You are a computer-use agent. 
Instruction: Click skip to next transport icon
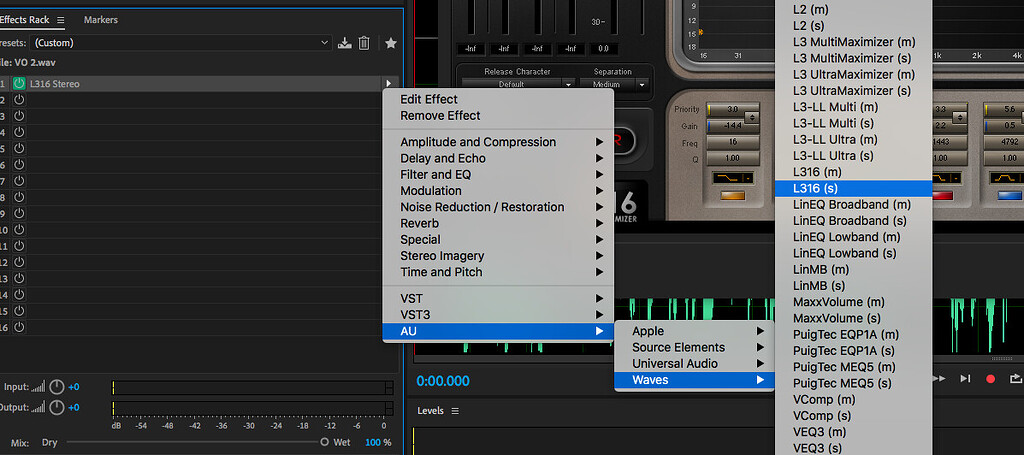[x=965, y=379]
